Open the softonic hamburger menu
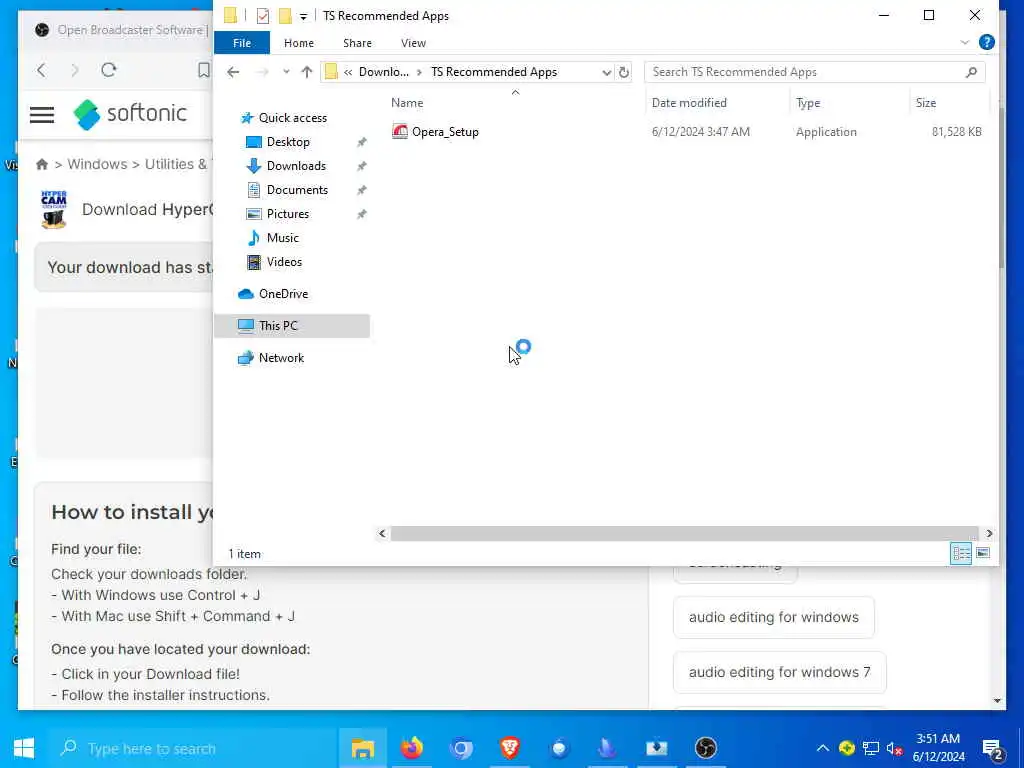 point(42,115)
